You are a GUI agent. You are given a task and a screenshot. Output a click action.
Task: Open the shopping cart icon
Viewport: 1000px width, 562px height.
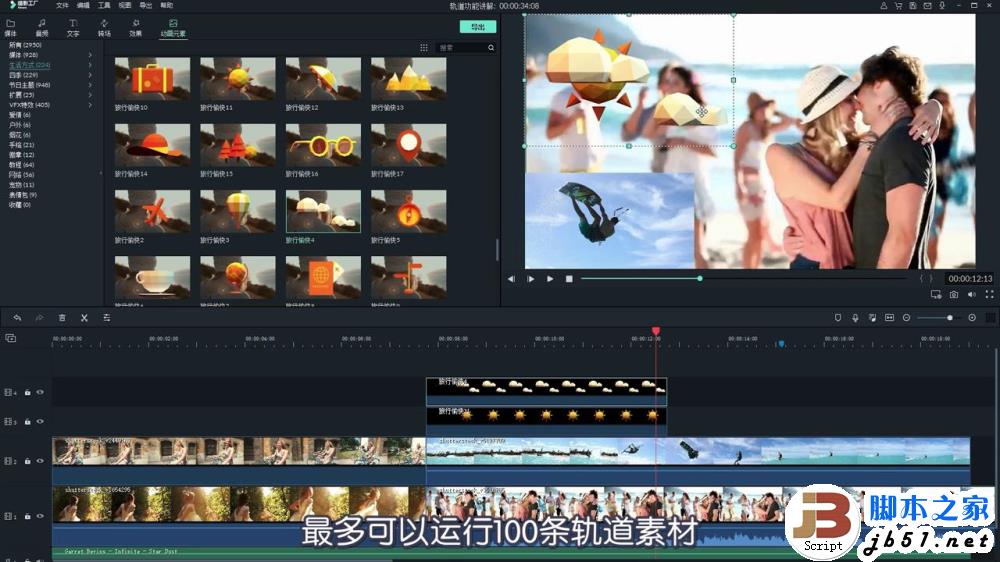pyautogui.click(x=898, y=6)
